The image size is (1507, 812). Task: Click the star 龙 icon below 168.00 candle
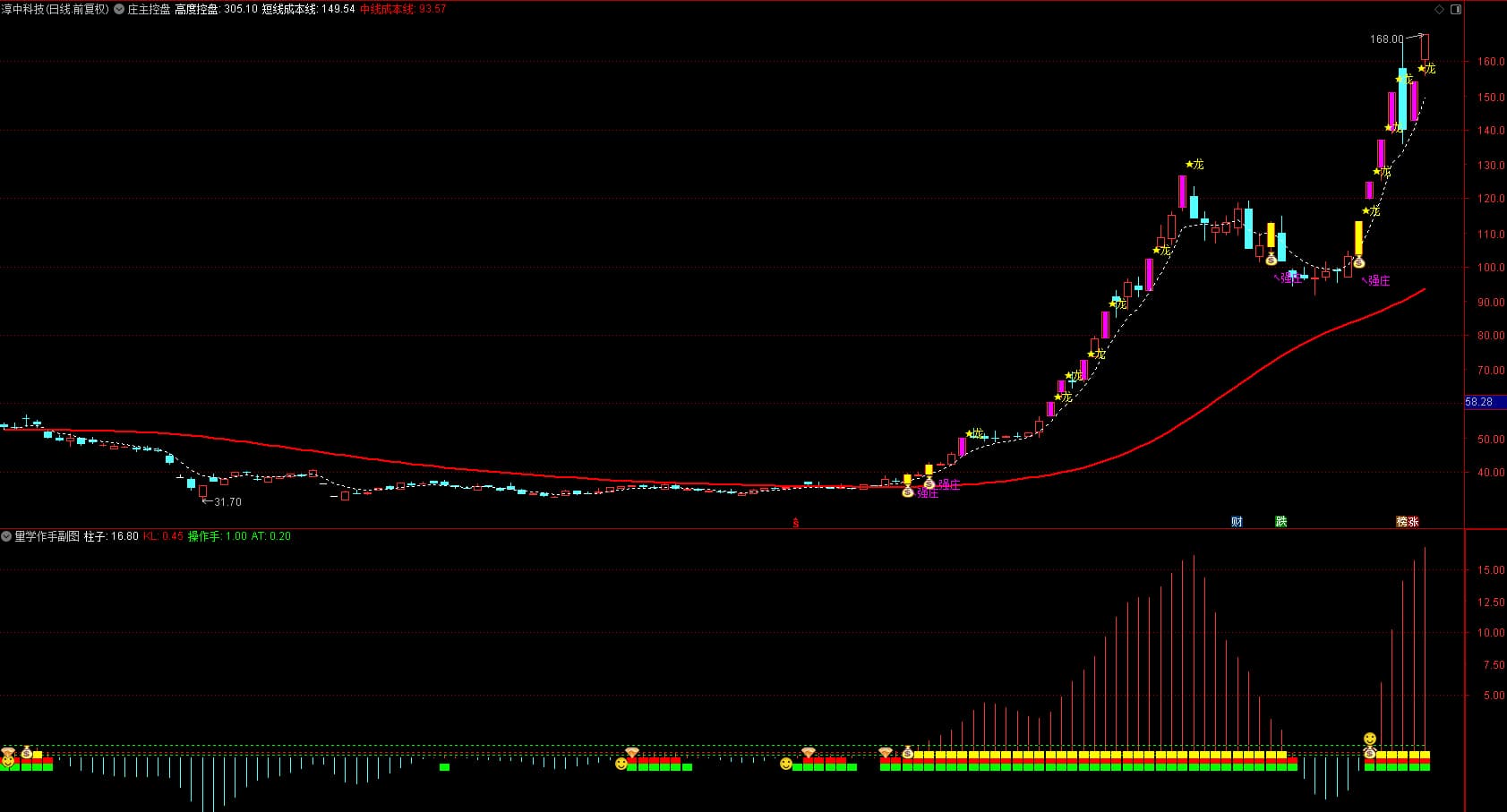pyautogui.click(x=1426, y=69)
